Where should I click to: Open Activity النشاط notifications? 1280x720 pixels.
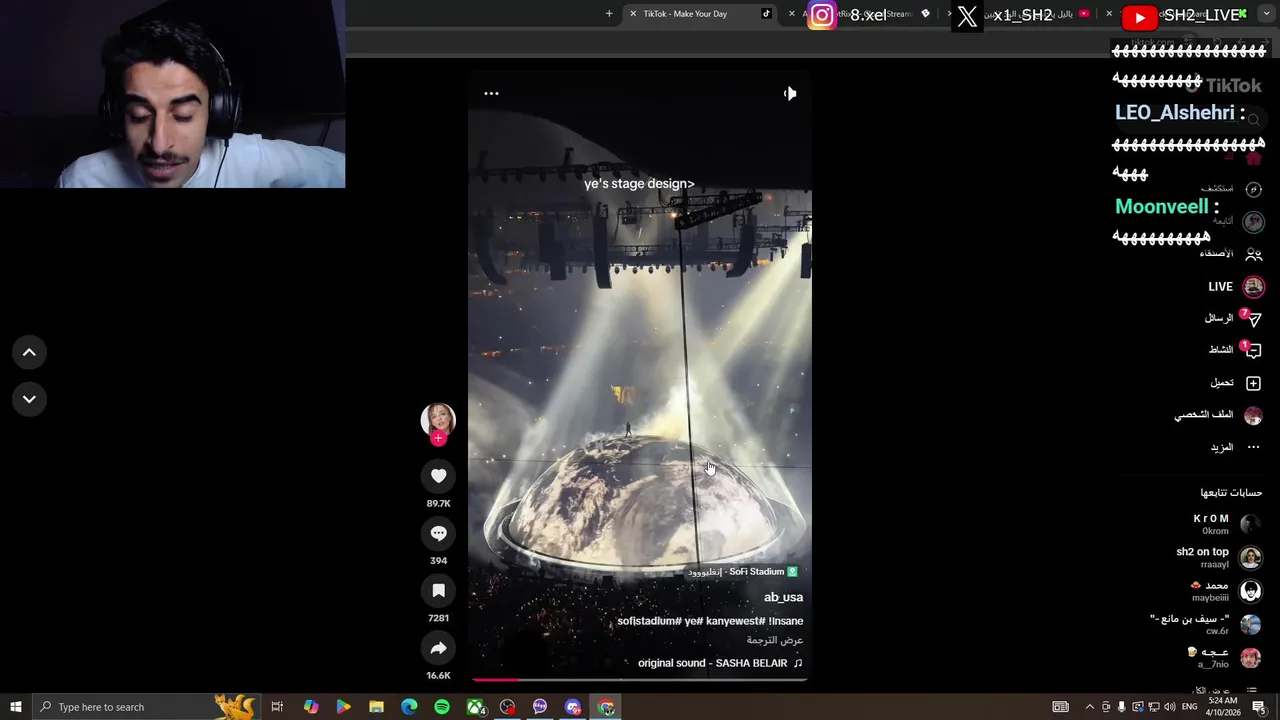click(1235, 350)
